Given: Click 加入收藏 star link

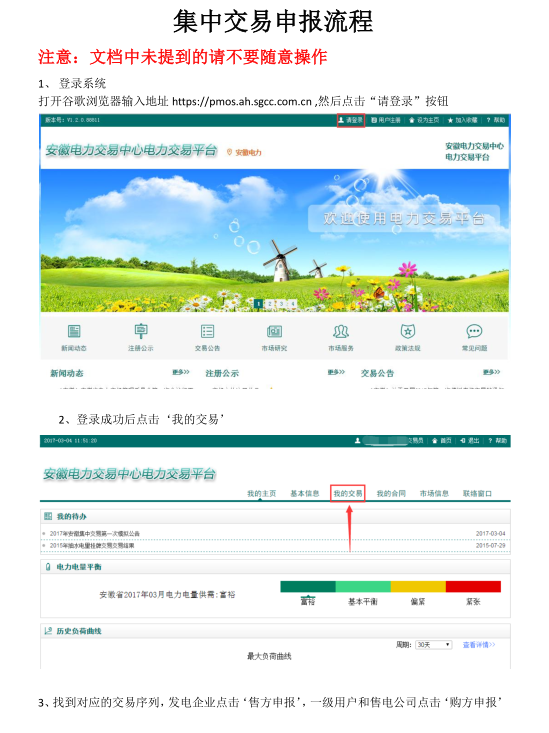Looking at the screenshot, I should 462,120.
